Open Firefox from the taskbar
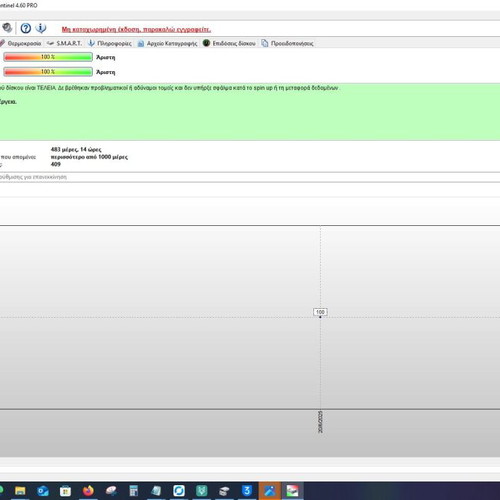The width and height of the screenshot is (500, 500). [88, 491]
